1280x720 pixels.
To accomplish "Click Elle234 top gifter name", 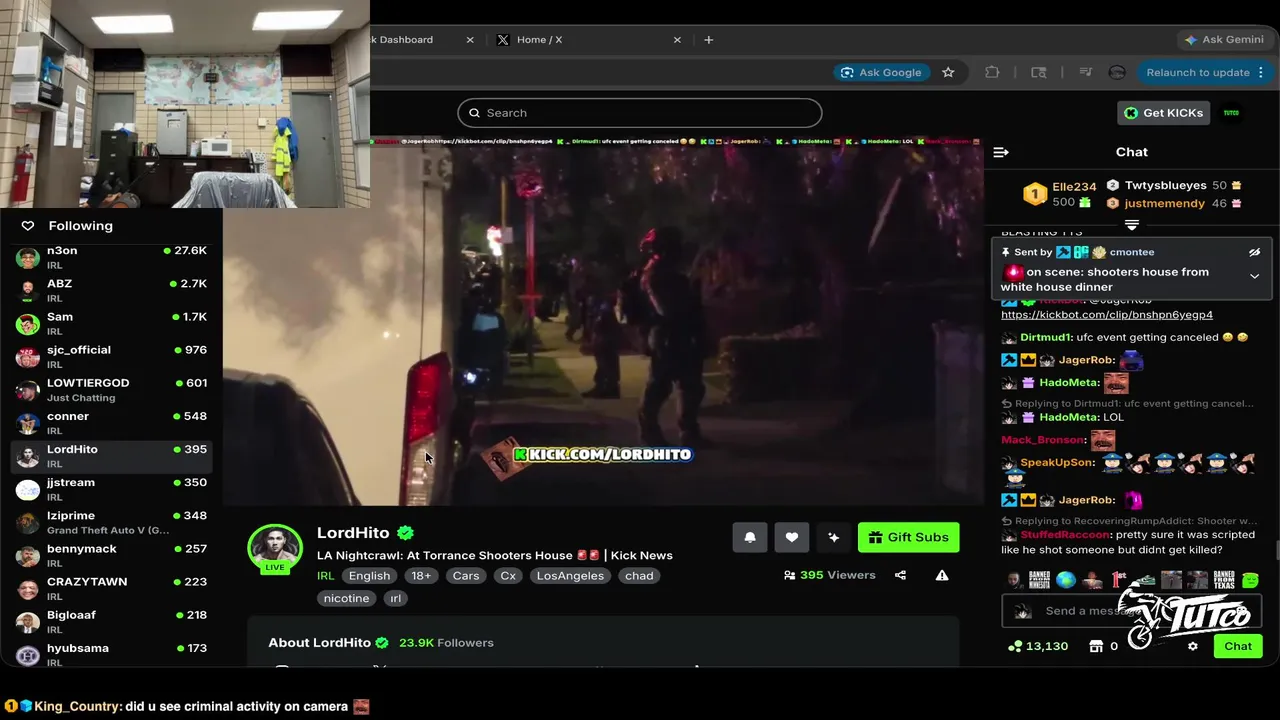I will (1075, 187).
